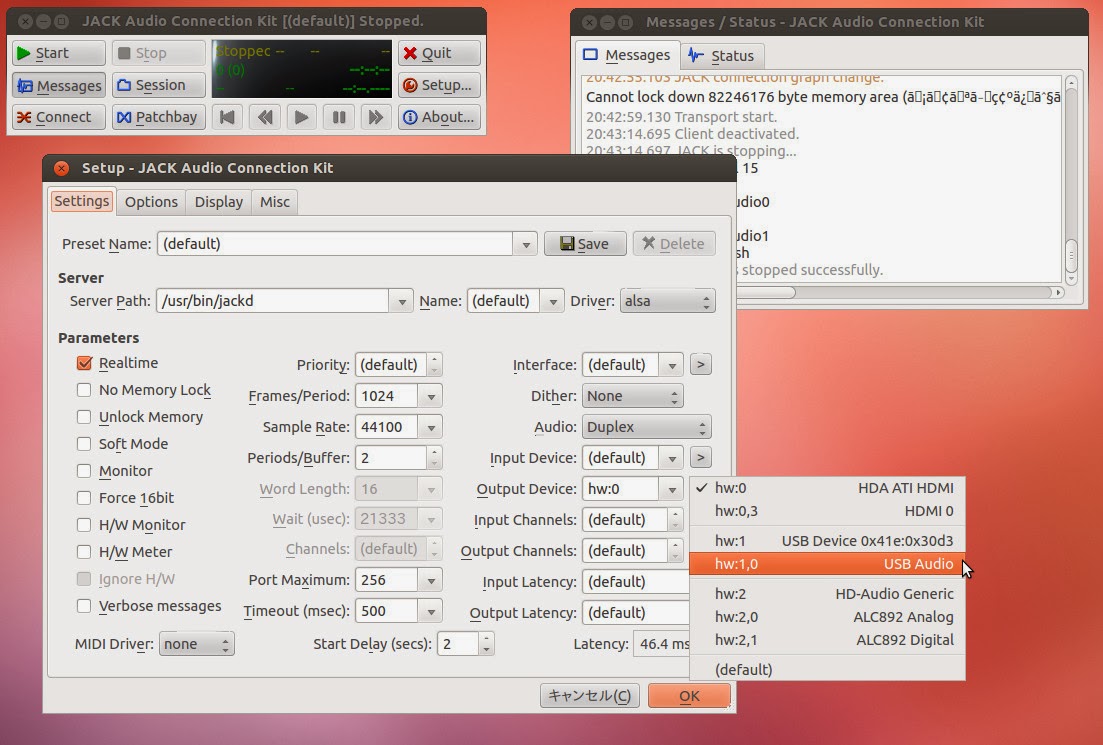The width and height of the screenshot is (1103, 745).
Task: Choose hw:2 HD-Audio Generic
Action: coord(827,594)
